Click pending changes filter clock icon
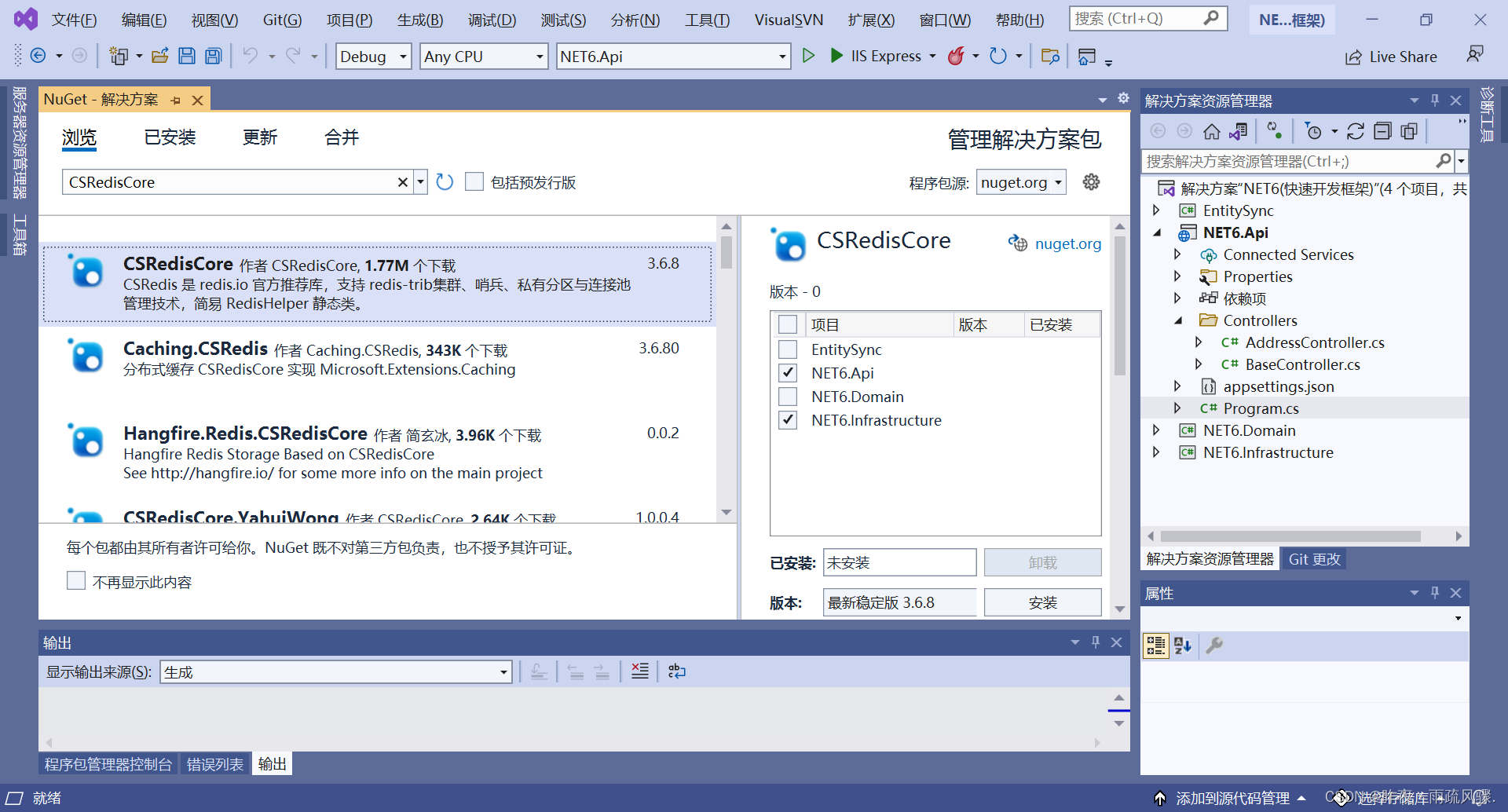This screenshot has width=1508, height=812. coord(1312,131)
